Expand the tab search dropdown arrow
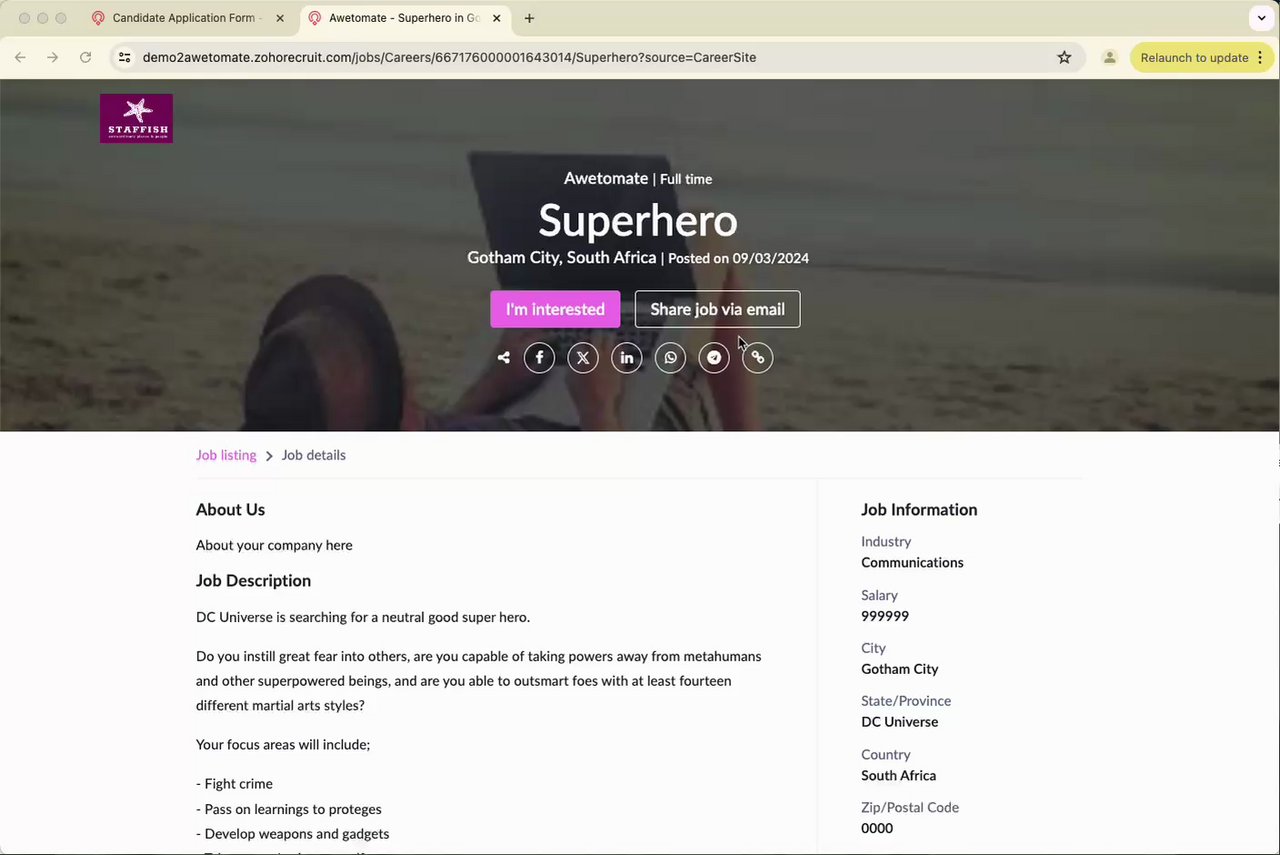 1261,18
